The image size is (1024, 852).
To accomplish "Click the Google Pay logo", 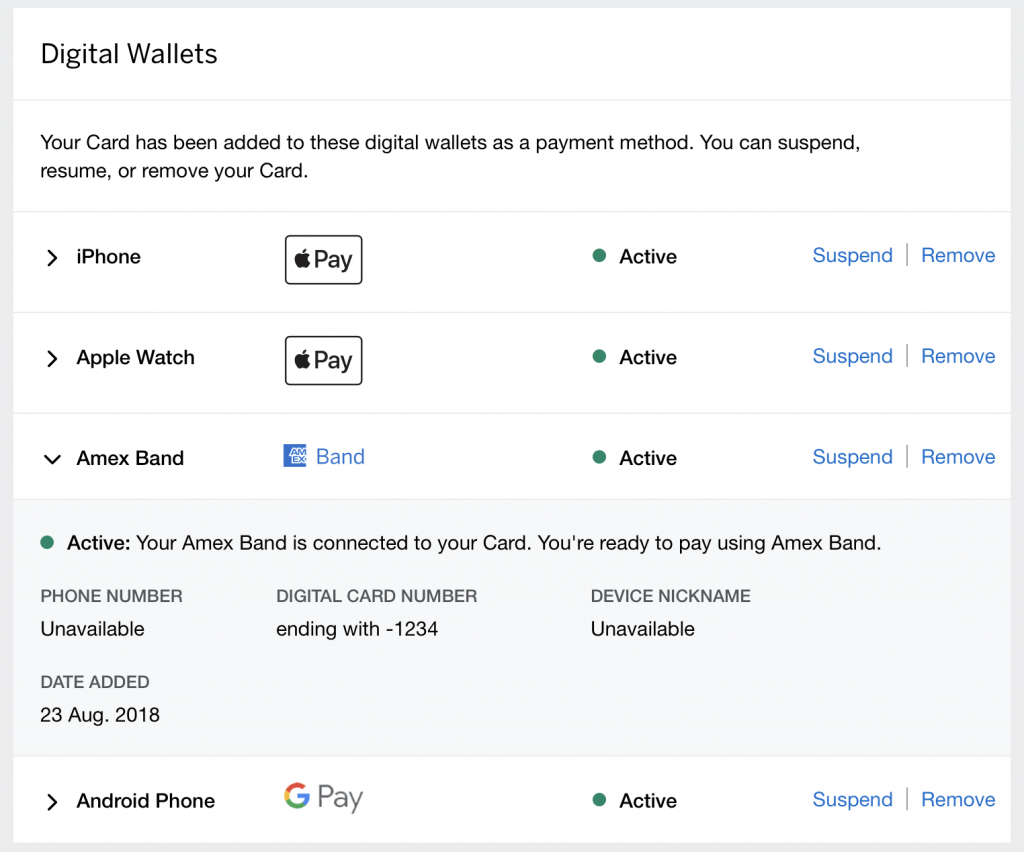I will pos(323,797).
